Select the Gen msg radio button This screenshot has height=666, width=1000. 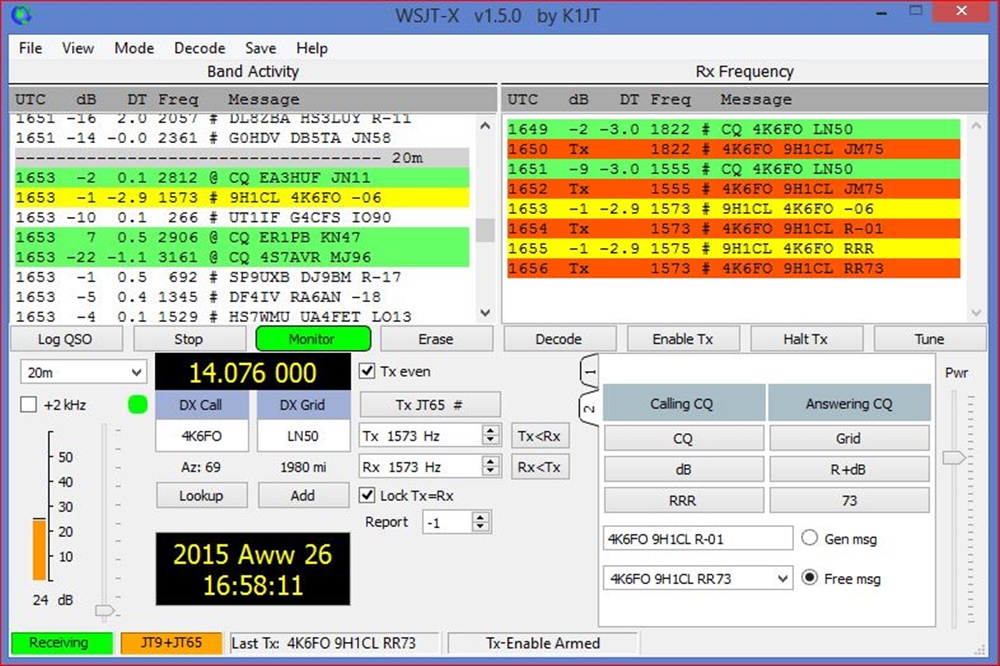(x=810, y=538)
